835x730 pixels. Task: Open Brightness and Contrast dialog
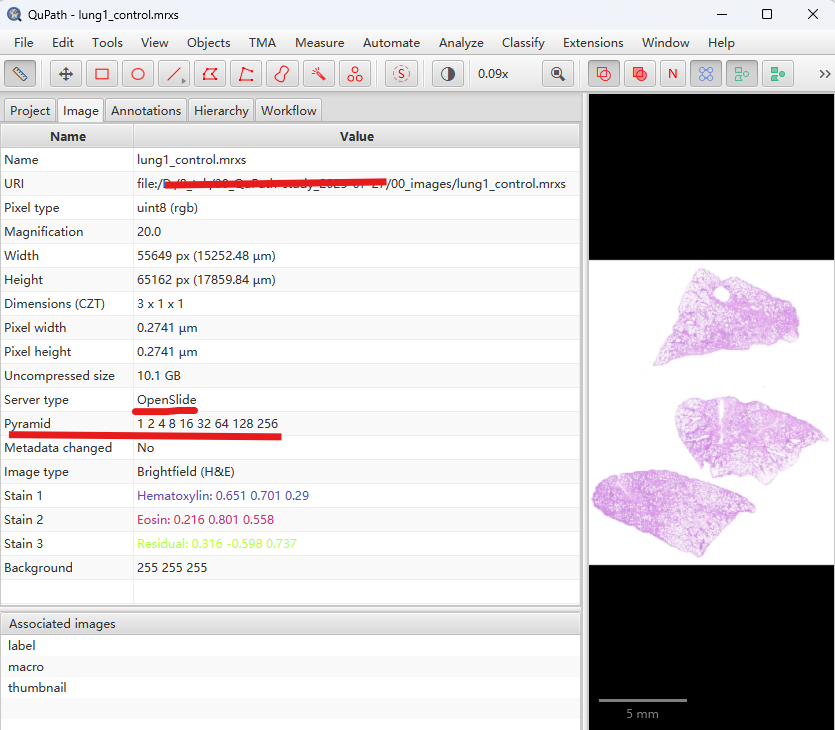point(447,74)
